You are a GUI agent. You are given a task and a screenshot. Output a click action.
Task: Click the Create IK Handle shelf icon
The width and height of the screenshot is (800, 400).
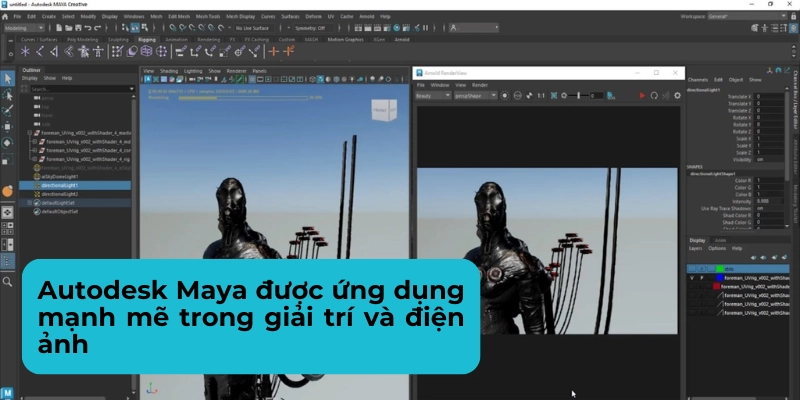click(54, 51)
